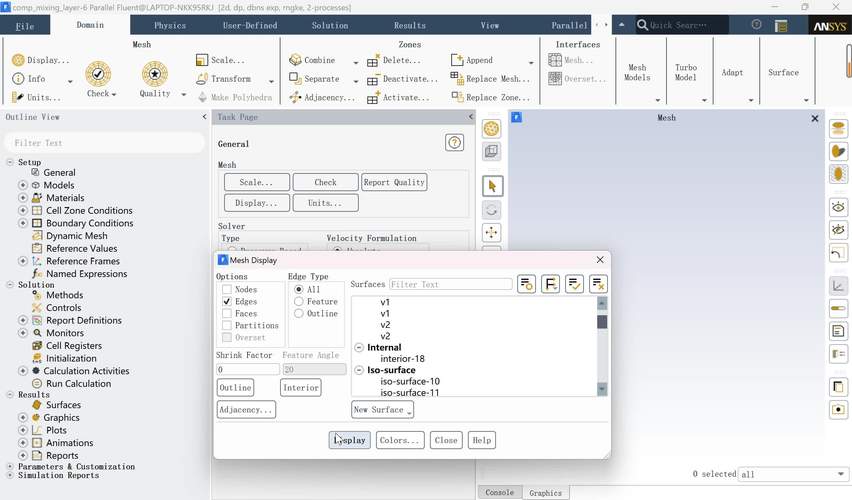Click surface filter options icon in Mesh Display
The width and height of the screenshot is (852, 500).
tap(527, 284)
